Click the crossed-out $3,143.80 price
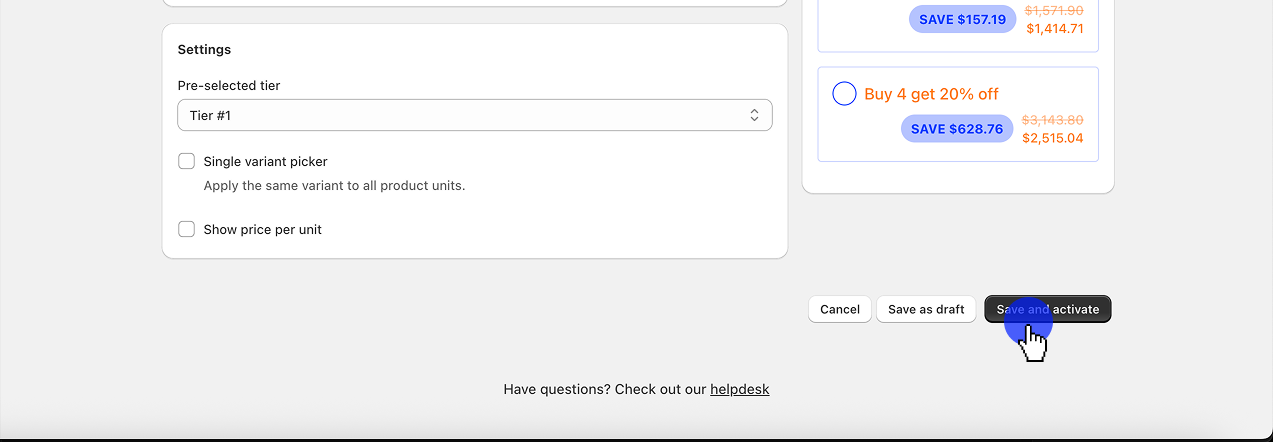 coord(1052,120)
